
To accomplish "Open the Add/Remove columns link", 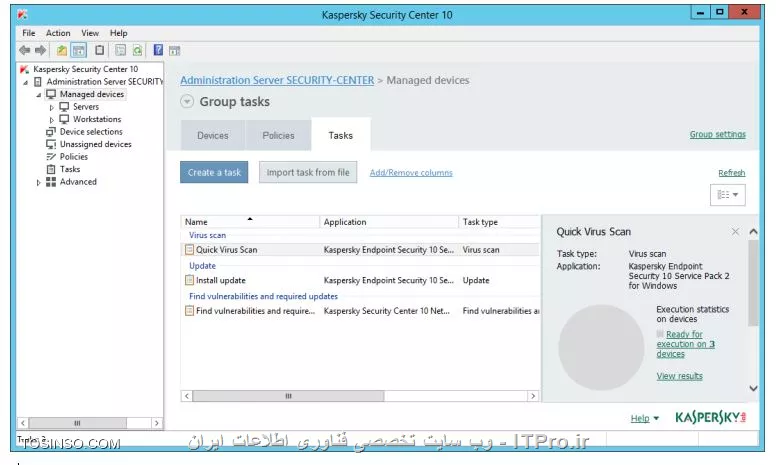I will click(411, 173).
